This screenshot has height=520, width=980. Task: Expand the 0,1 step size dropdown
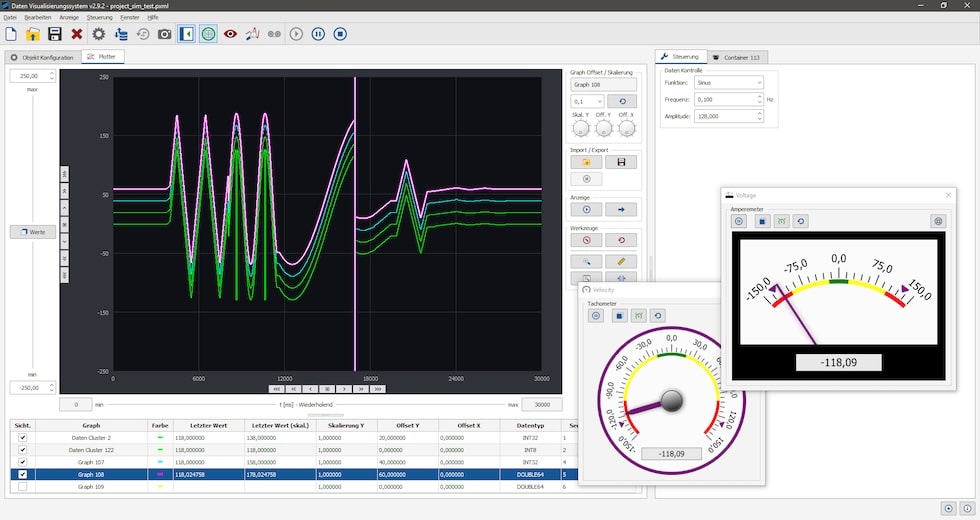(x=586, y=101)
